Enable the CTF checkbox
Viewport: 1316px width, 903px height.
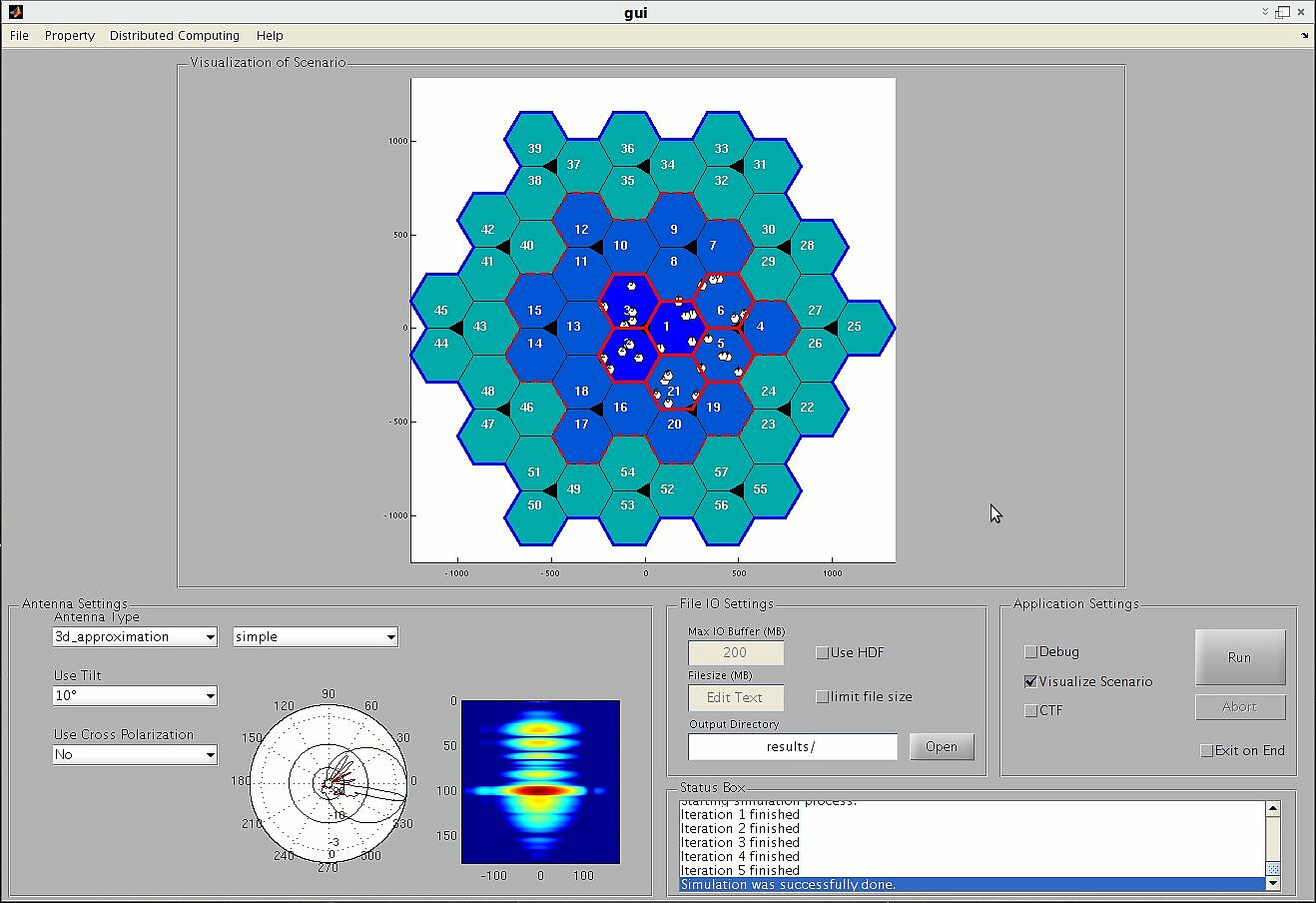point(1031,710)
